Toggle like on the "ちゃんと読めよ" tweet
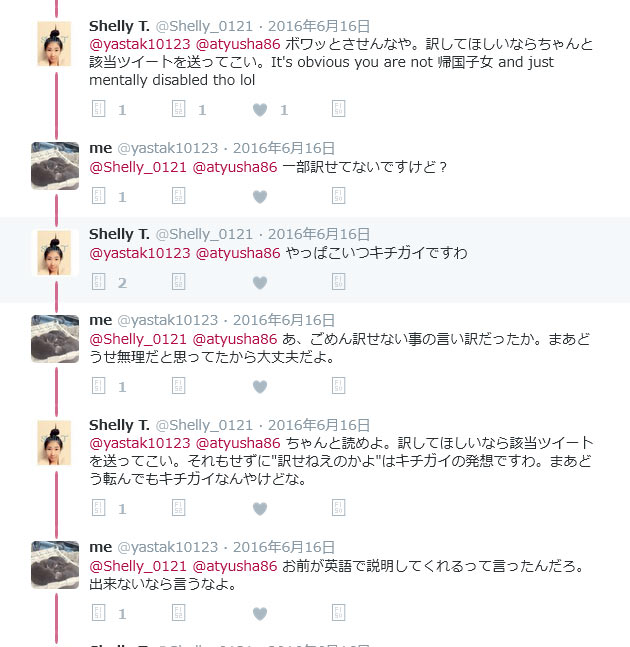The width and height of the screenshot is (630, 647). [x=260, y=509]
